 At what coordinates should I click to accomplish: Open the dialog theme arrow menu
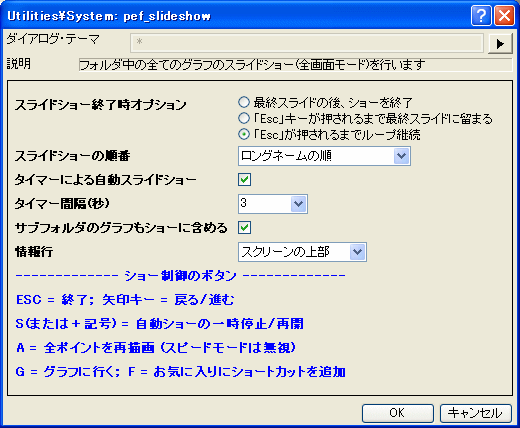500,44
